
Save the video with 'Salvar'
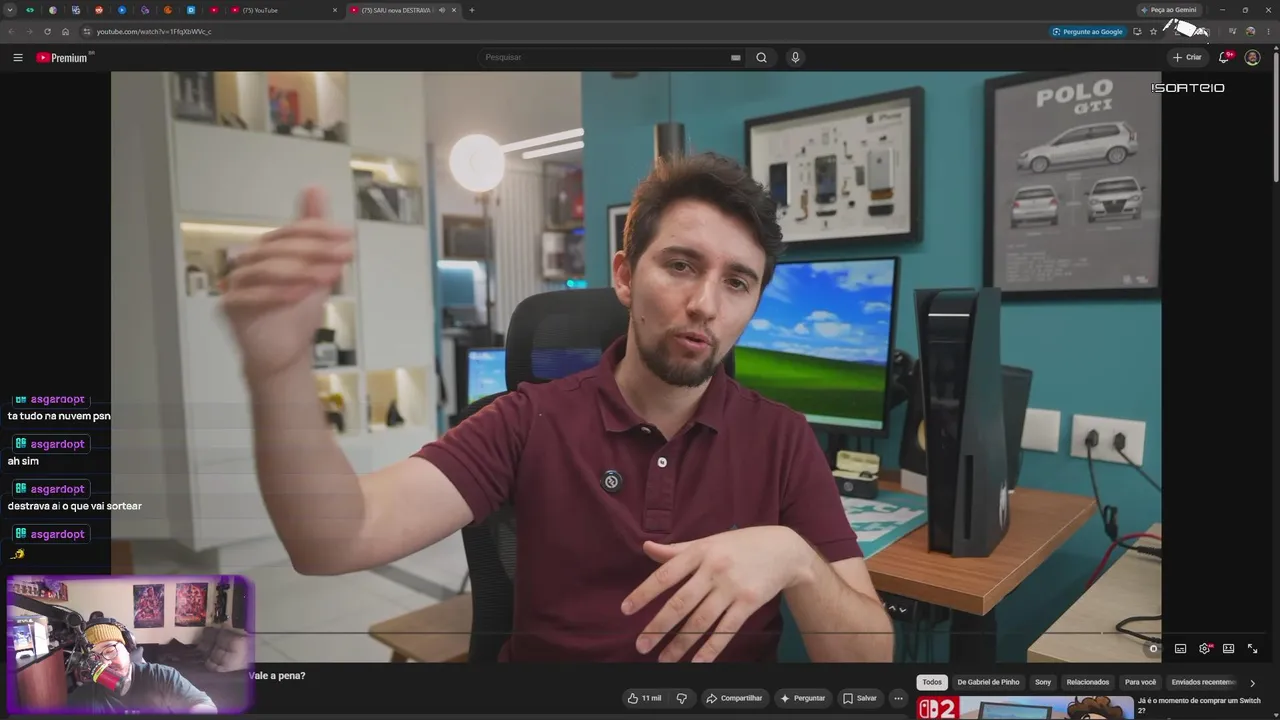[859, 698]
